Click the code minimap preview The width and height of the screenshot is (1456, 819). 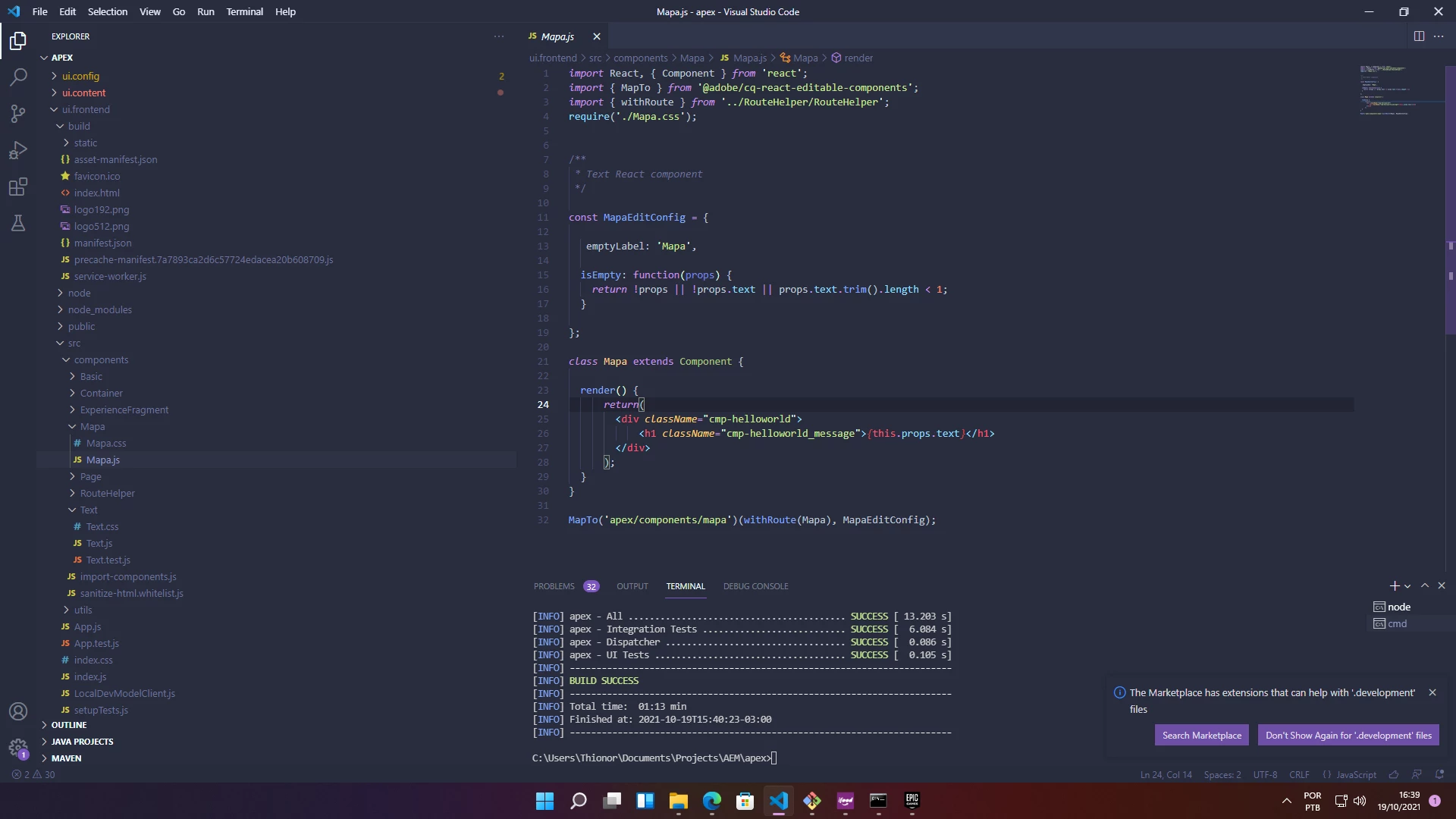click(x=1384, y=91)
